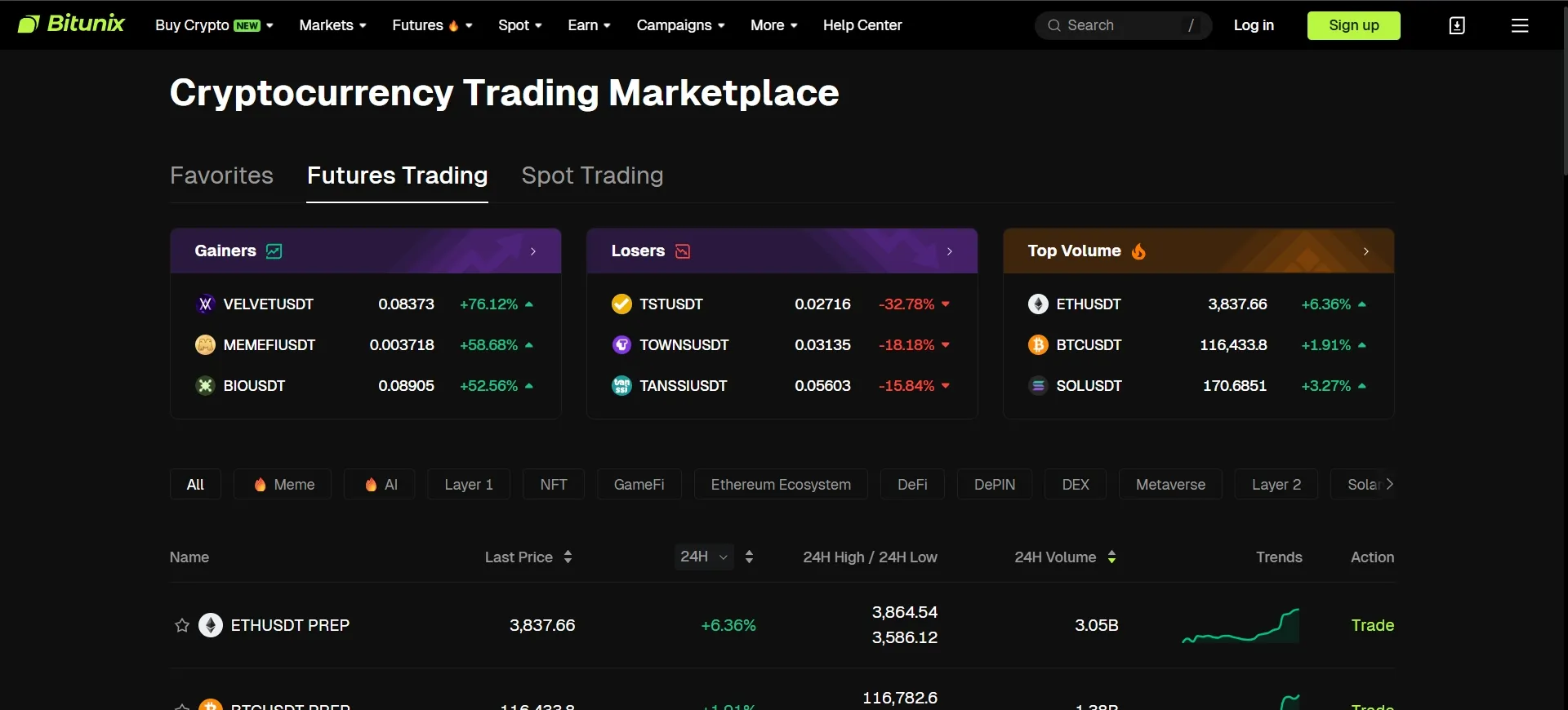Expand Losers list with chevron
The height and width of the screenshot is (710, 1568).
pyautogui.click(x=950, y=251)
